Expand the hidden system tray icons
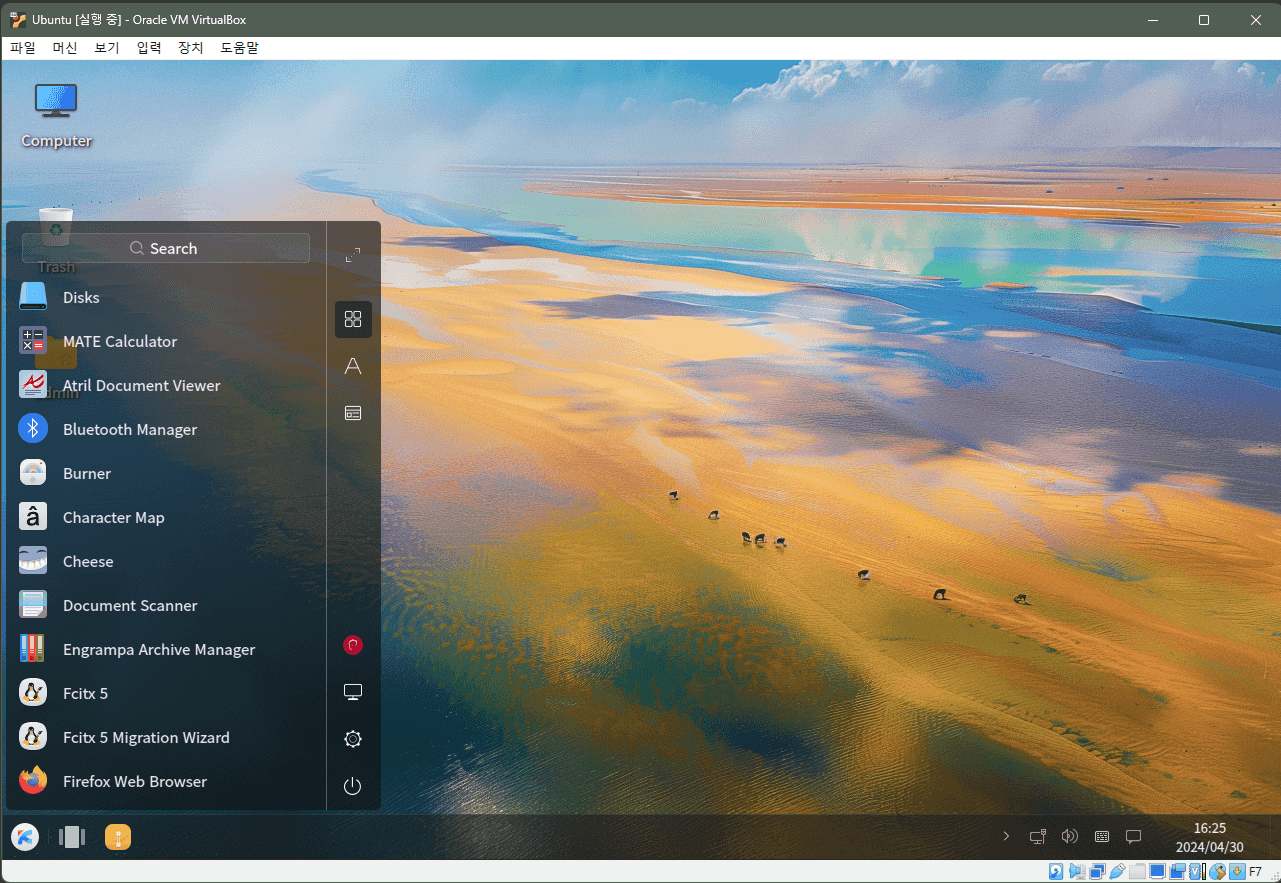Image resolution: width=1281 pixels, height=883 pixels. coord(1006,836)
